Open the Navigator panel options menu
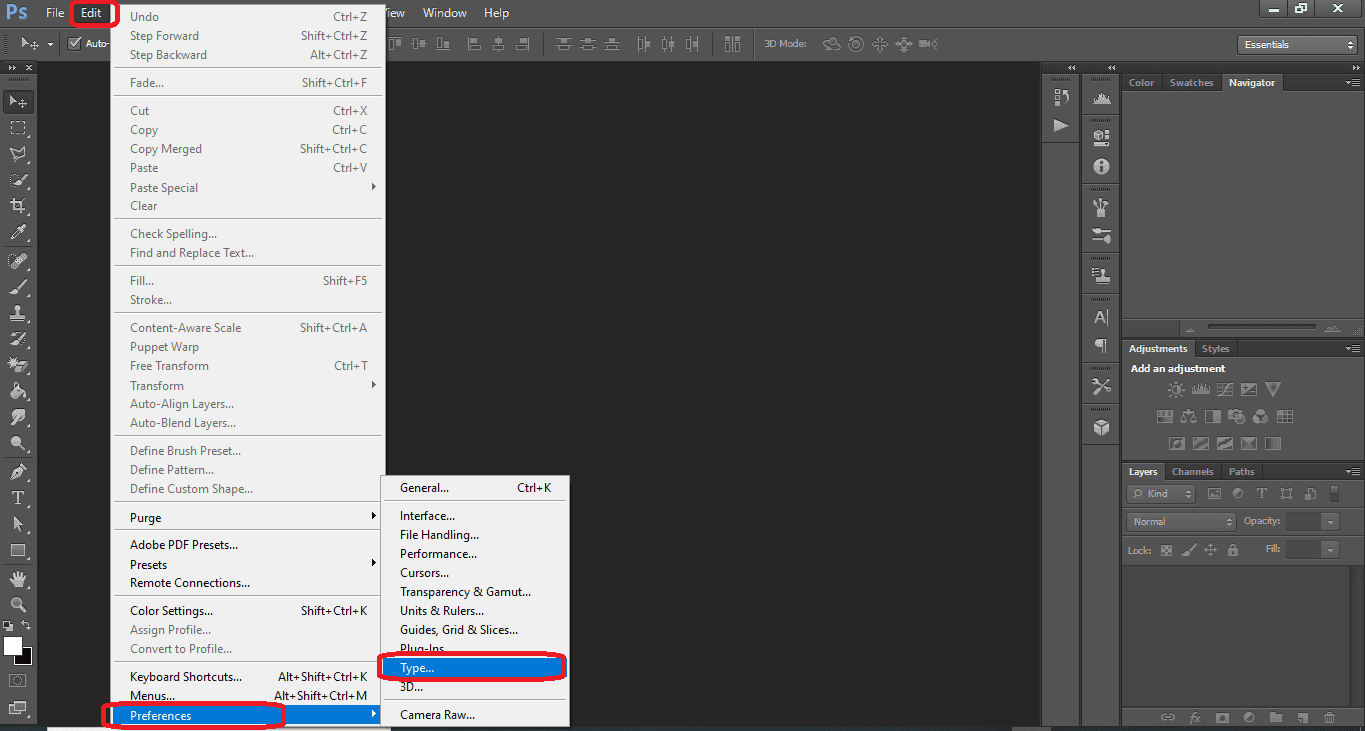The width and height of the screenshot is (1365, 731). tap(1351, 82)
